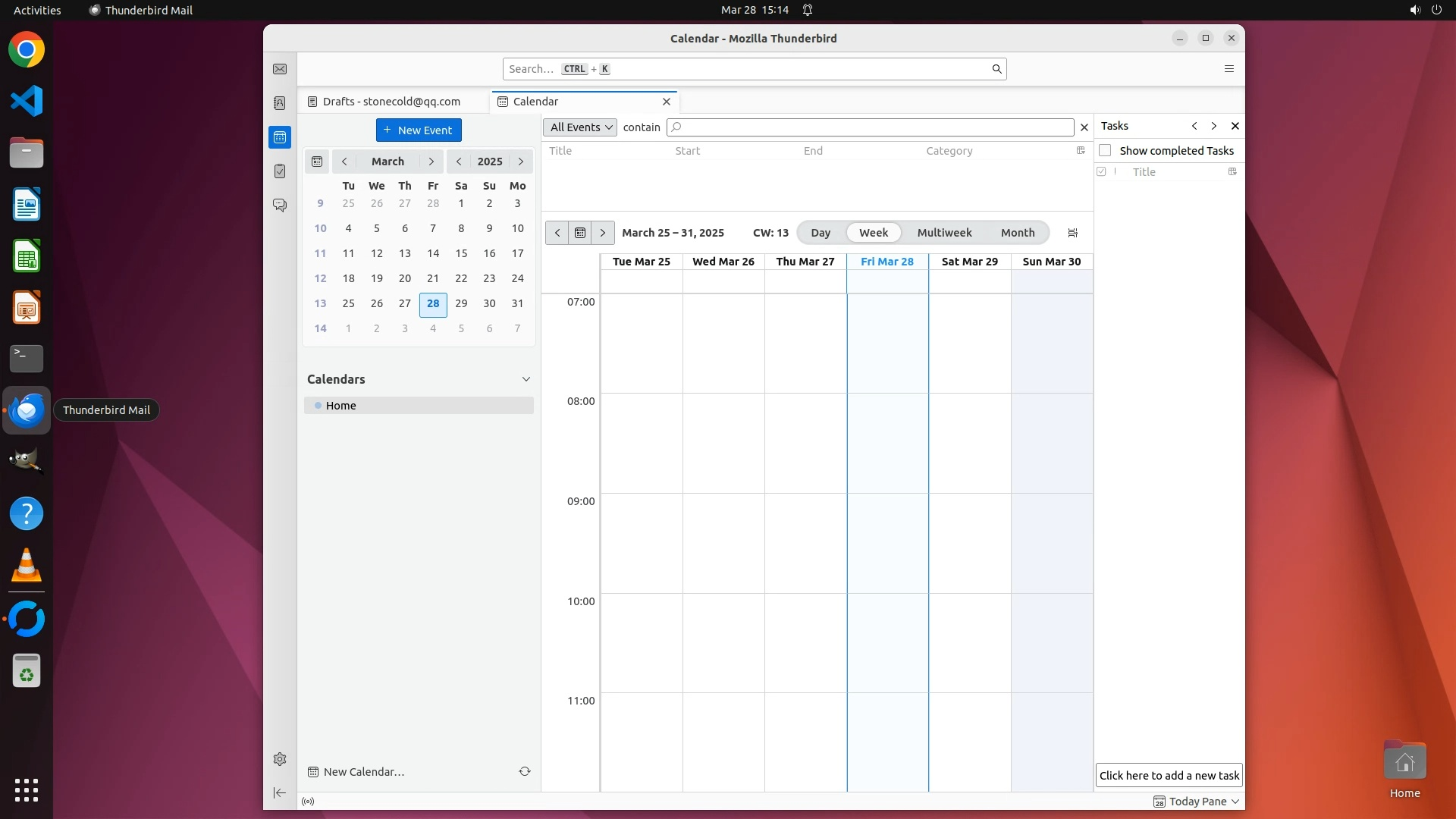This screenshot has width=1456, height=819.
Task: Collapse the spaces toolbar arrow icon
Action: coord(280,792)
